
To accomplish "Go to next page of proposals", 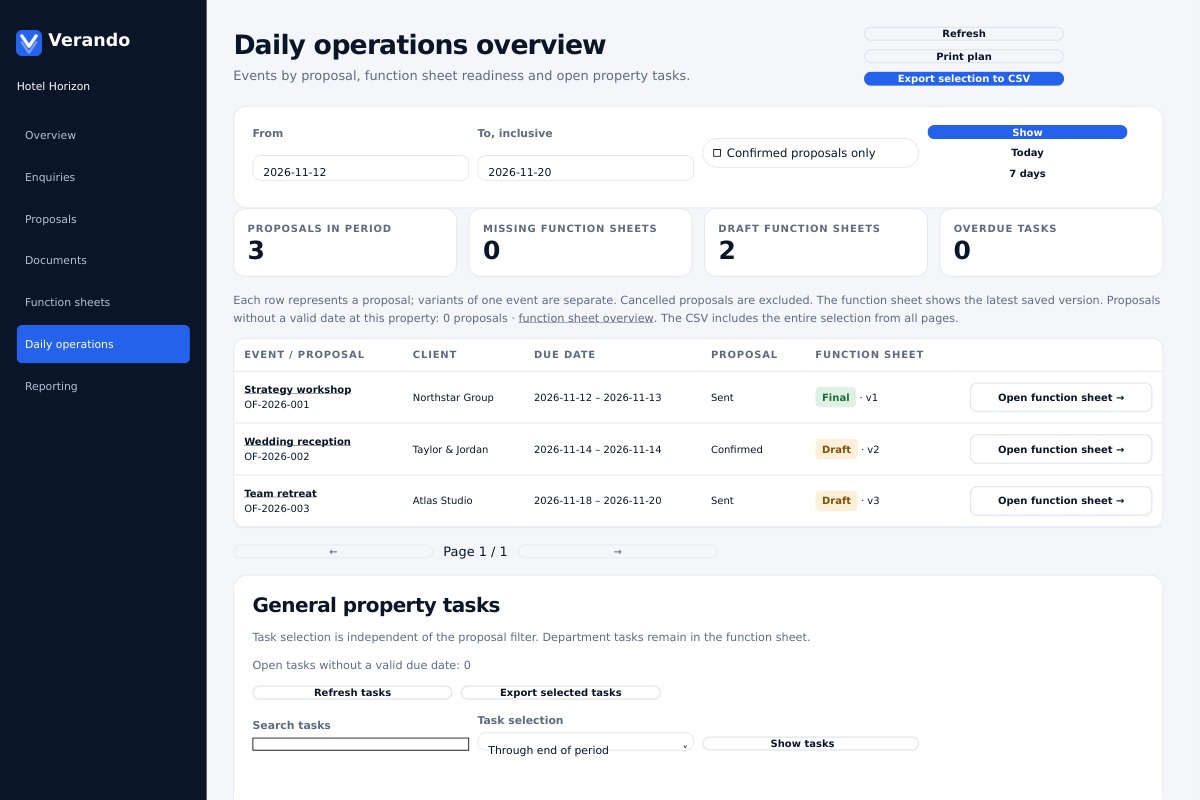I will point(617,551).
